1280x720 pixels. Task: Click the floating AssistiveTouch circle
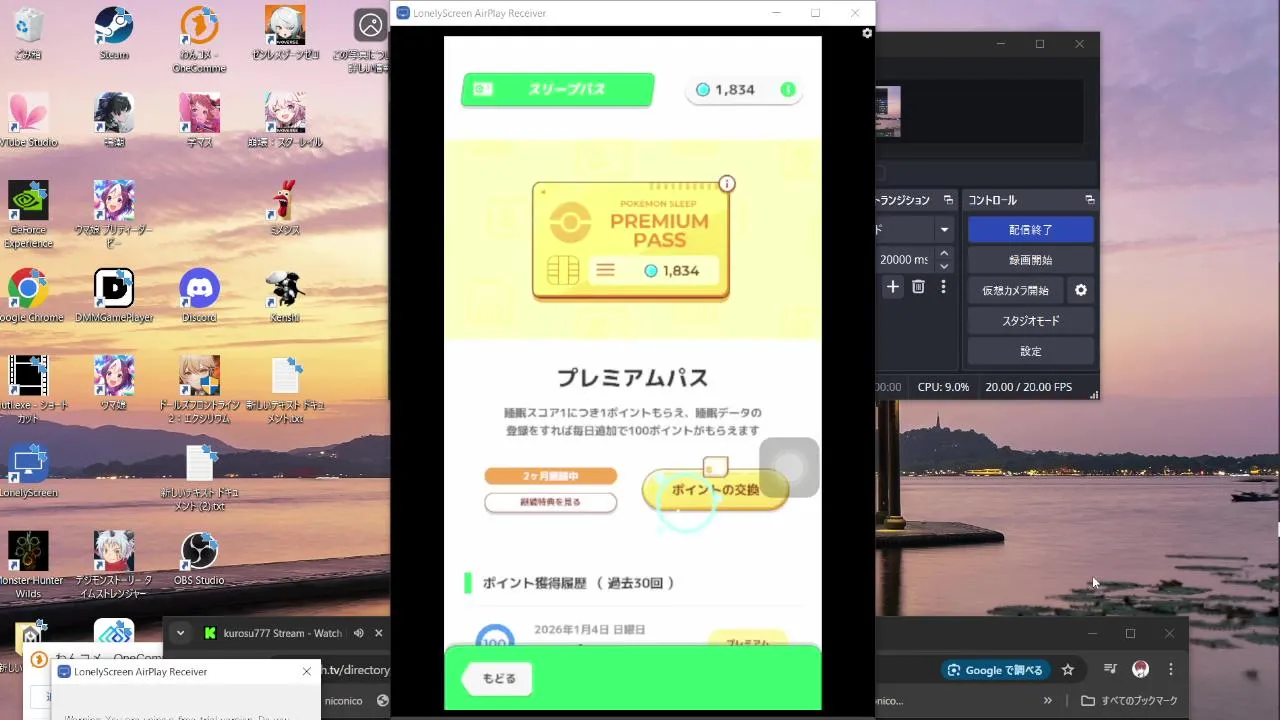pyautogui.click(x=789, y=467)
